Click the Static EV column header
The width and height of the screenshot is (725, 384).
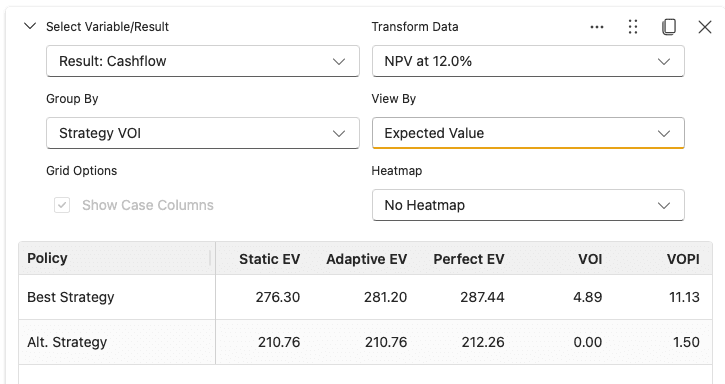click(269, 259)
